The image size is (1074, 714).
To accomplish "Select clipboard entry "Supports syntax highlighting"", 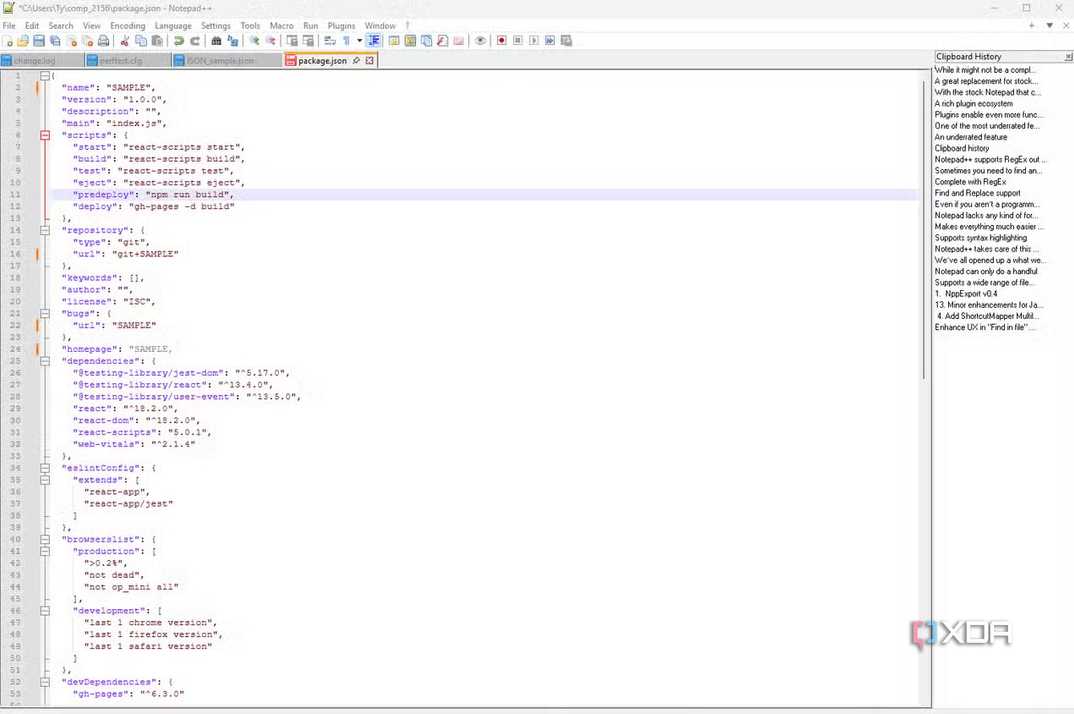I will click(981, 238).
